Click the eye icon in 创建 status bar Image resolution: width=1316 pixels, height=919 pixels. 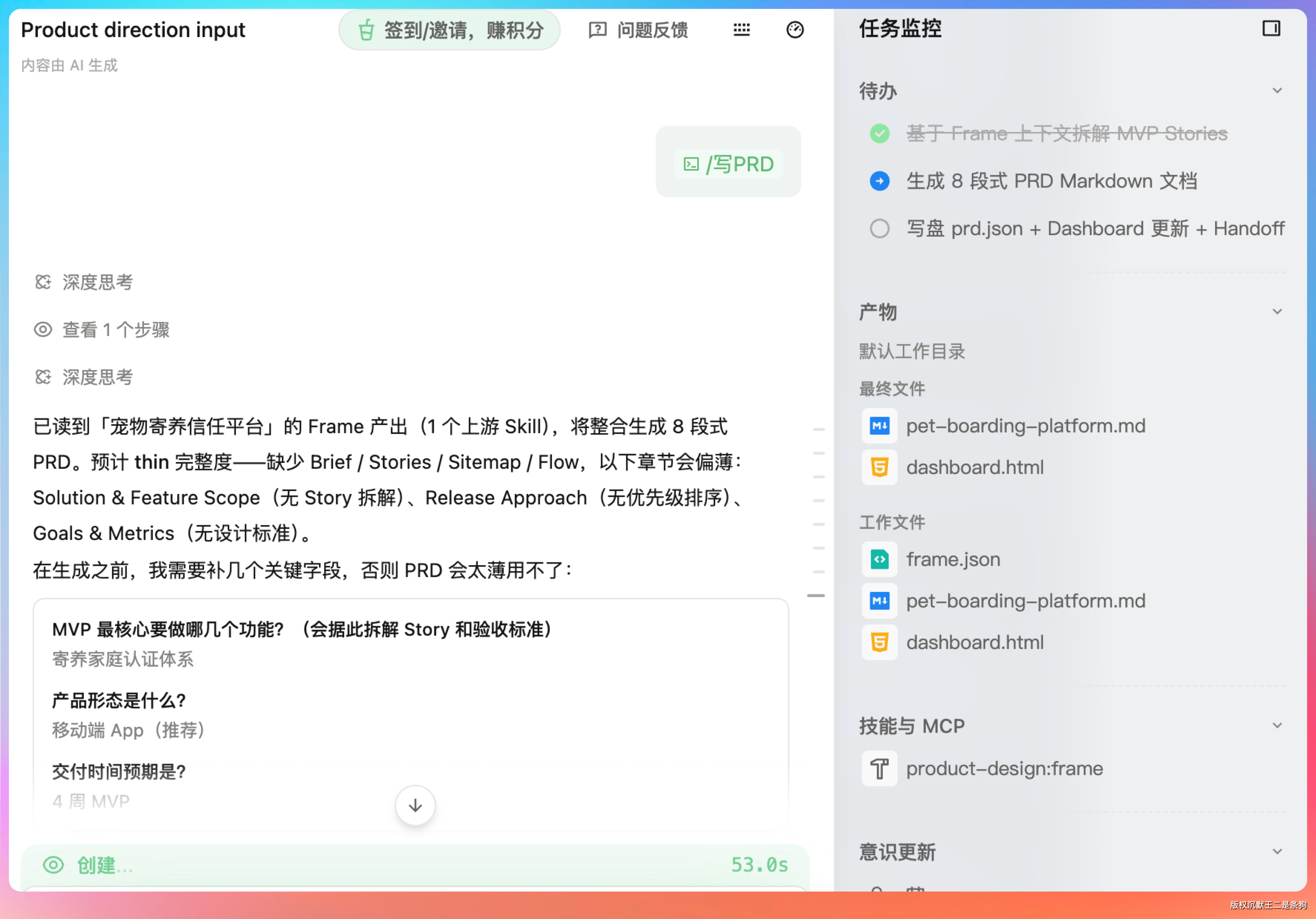pos(53,865)
